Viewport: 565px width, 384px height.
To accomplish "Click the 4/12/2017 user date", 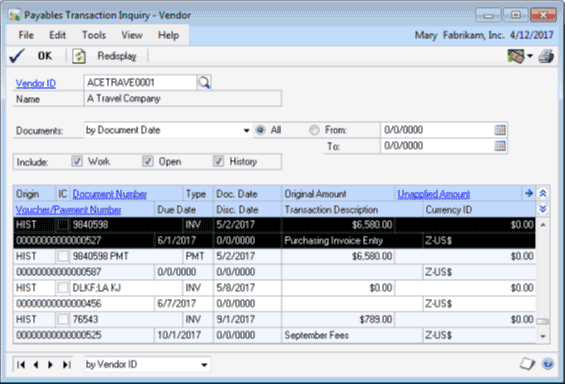I will 531,35.
